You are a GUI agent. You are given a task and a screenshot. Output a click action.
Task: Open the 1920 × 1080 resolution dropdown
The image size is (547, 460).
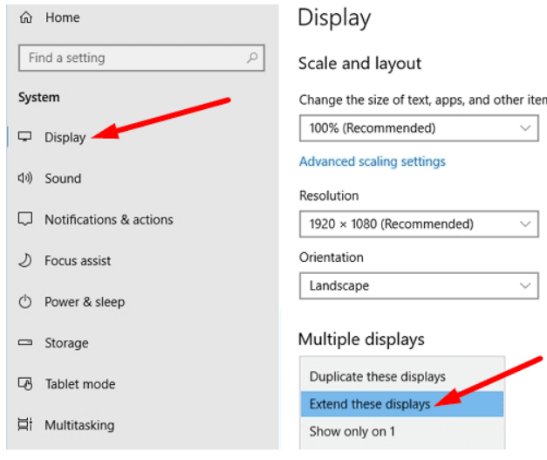coord(419,224)
